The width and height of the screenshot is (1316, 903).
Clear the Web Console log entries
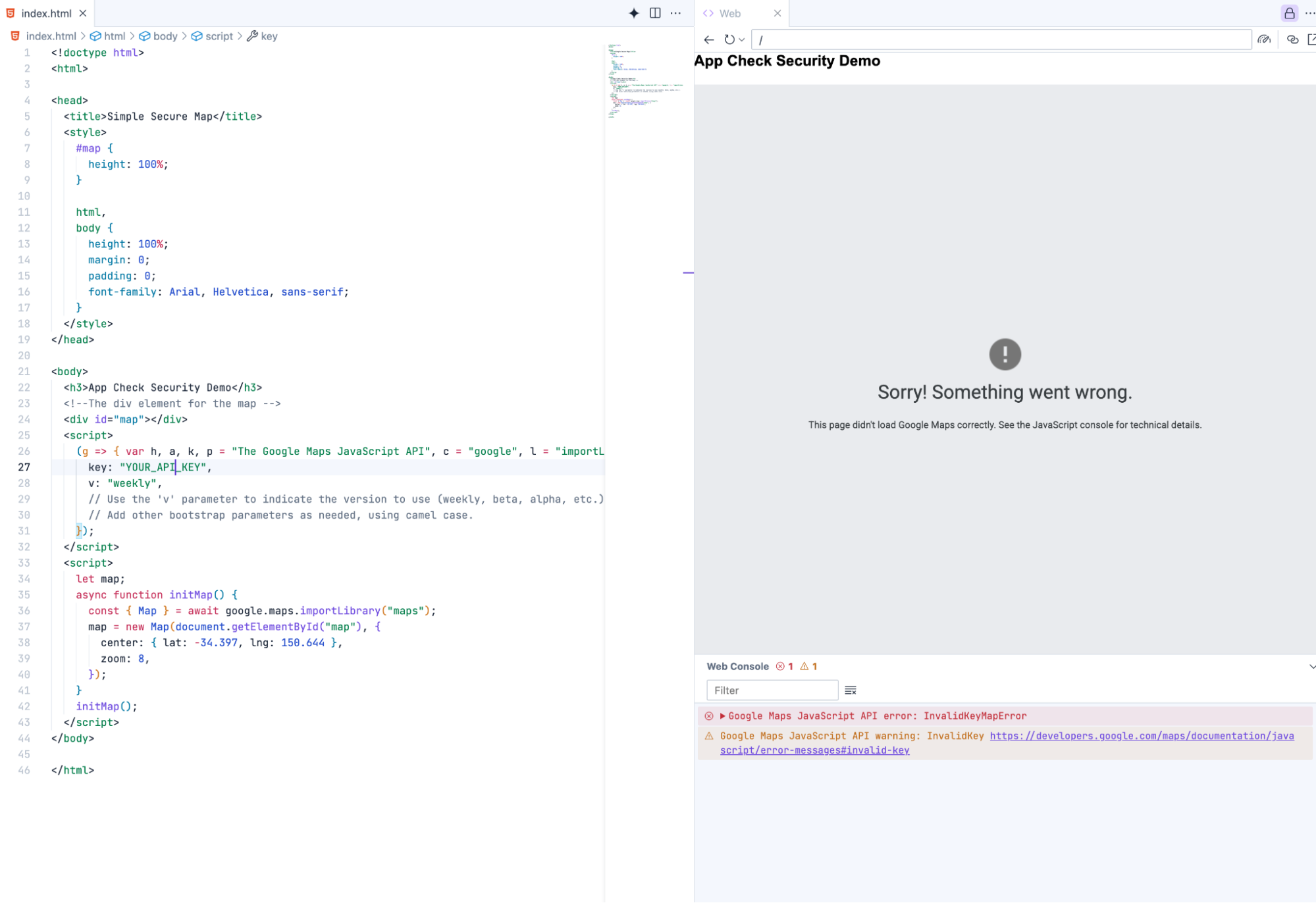pos(850,690)
